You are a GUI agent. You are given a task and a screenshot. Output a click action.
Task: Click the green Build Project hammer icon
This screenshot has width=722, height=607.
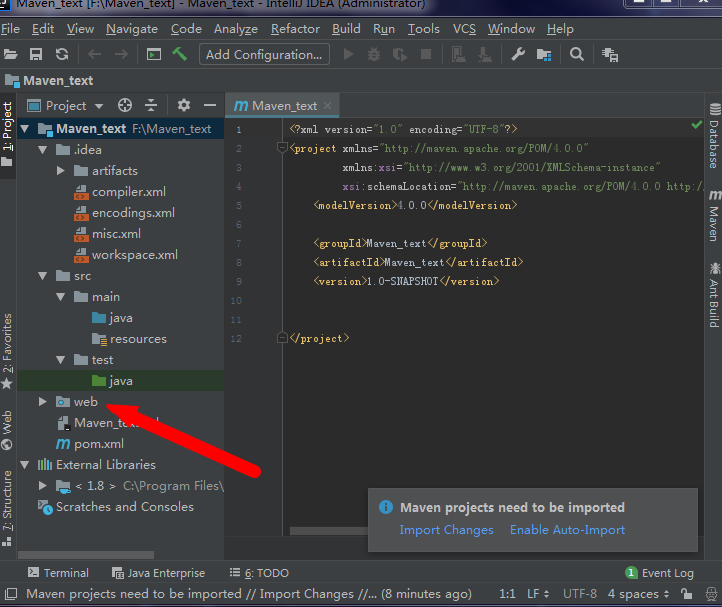(180, 54)
